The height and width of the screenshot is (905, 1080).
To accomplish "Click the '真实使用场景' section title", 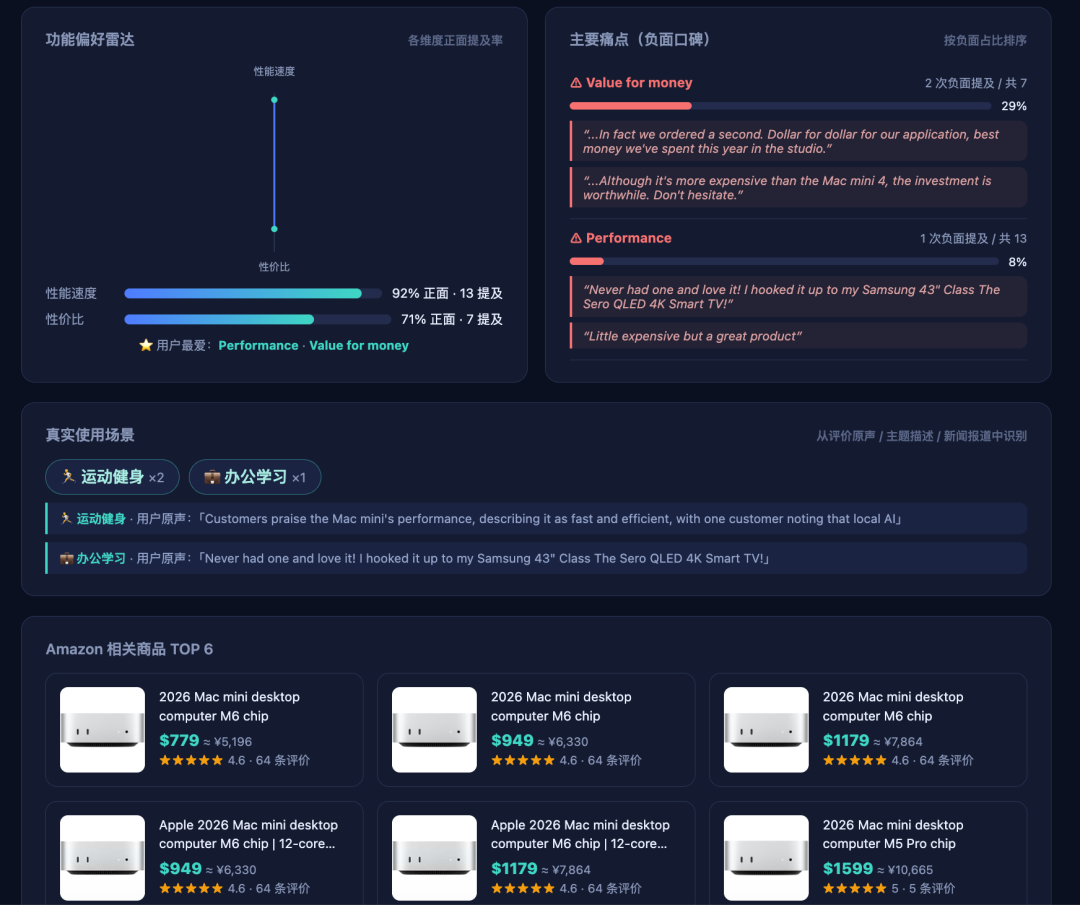I will (90, 435).
